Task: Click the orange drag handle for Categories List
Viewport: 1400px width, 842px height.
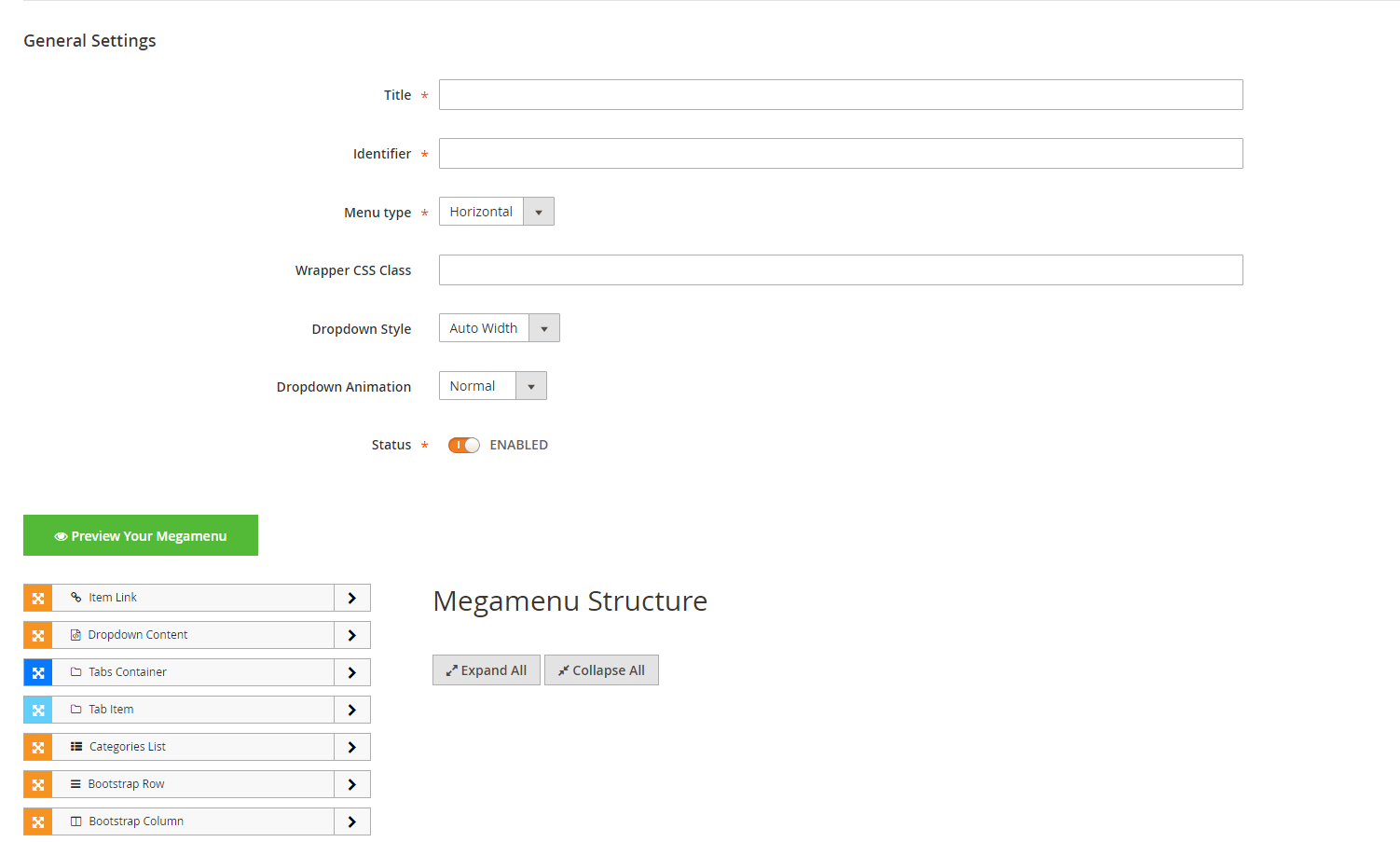Action: 37,747
